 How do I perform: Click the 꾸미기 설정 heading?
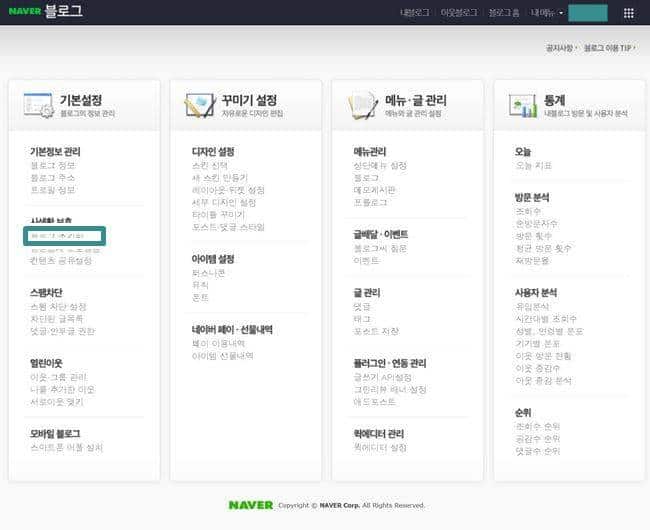pos(249,100)
